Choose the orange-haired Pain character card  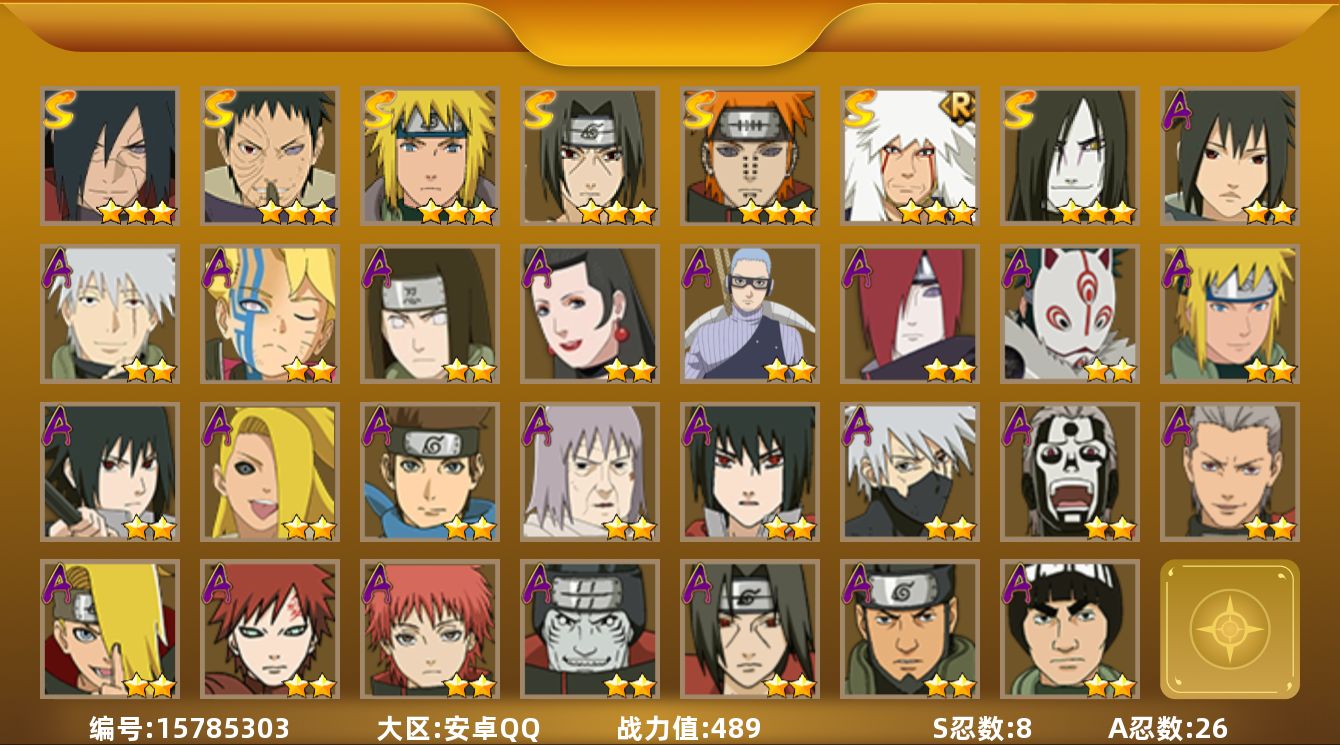[750, 156]
